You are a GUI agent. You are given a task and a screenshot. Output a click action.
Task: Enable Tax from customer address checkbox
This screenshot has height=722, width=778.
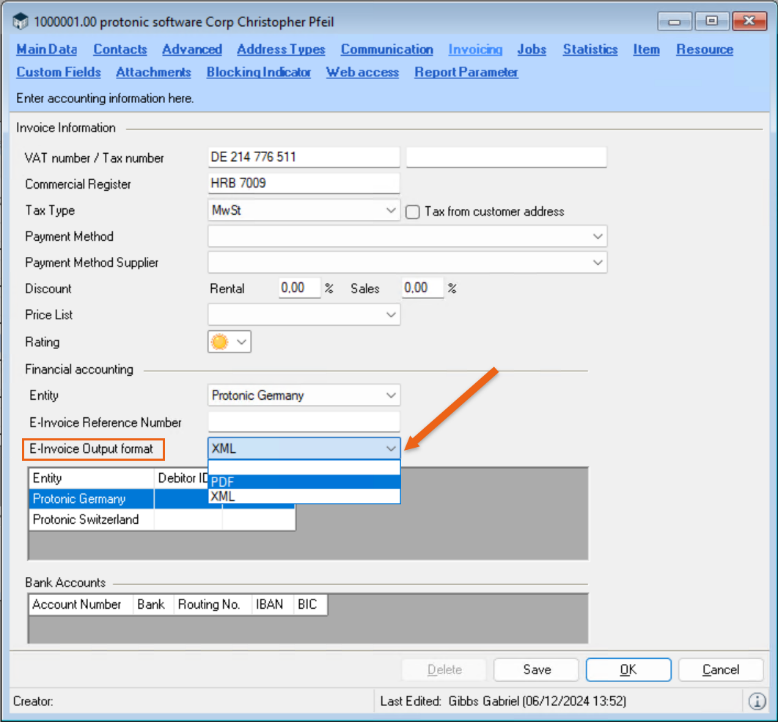click(x=413, y=211)
